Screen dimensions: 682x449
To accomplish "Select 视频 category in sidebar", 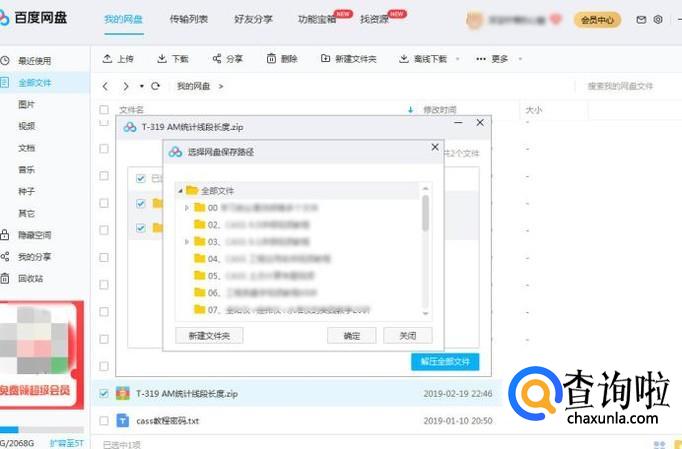I will click(26, 126).
